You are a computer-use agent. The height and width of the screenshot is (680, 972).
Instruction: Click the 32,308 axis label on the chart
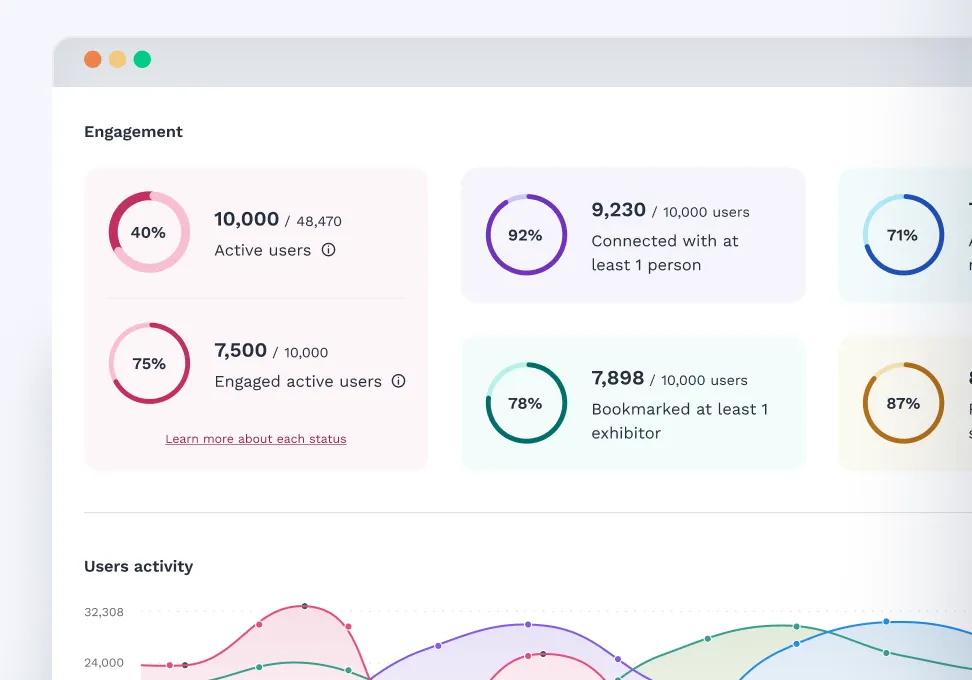point(103,612)
